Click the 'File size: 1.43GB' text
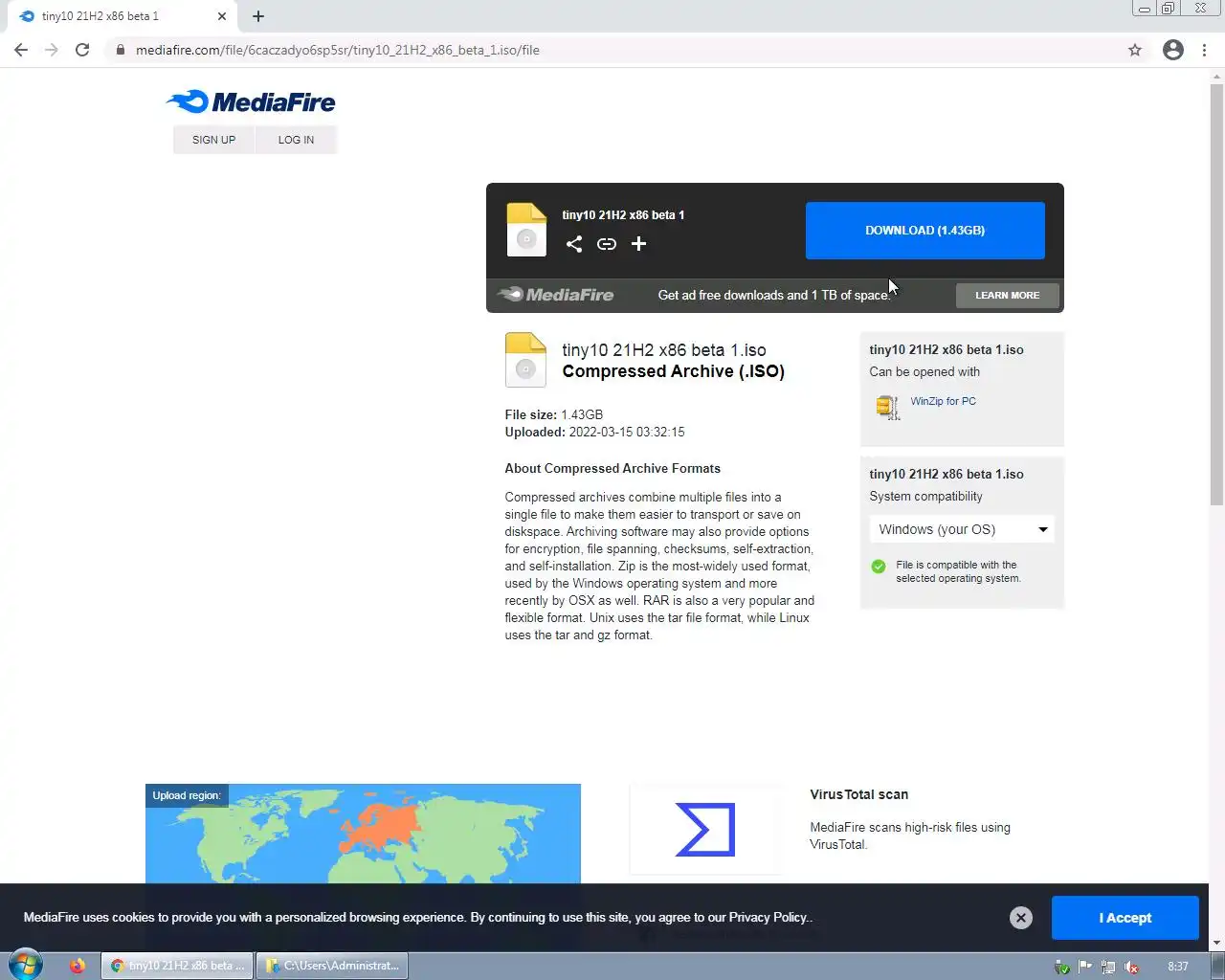The width and height of the screenshot is (1225, 980). (554, 414)
